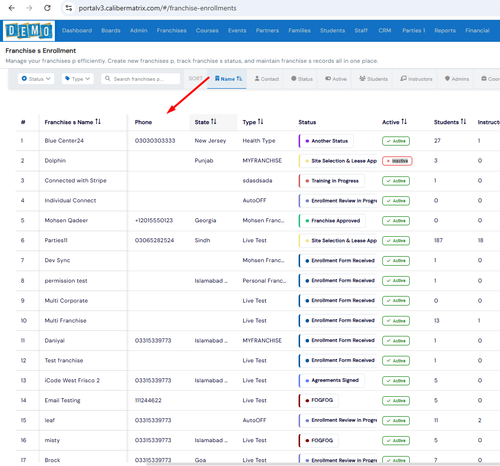
Task: Toggle Inactive badge for Dolphin row
Action: coord(397,161)
